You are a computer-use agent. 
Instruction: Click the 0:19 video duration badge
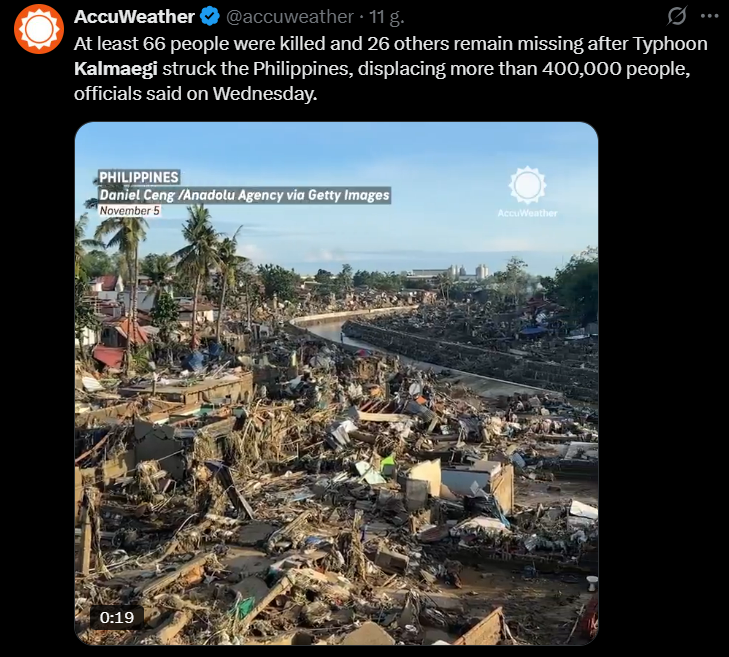point(116,618)
